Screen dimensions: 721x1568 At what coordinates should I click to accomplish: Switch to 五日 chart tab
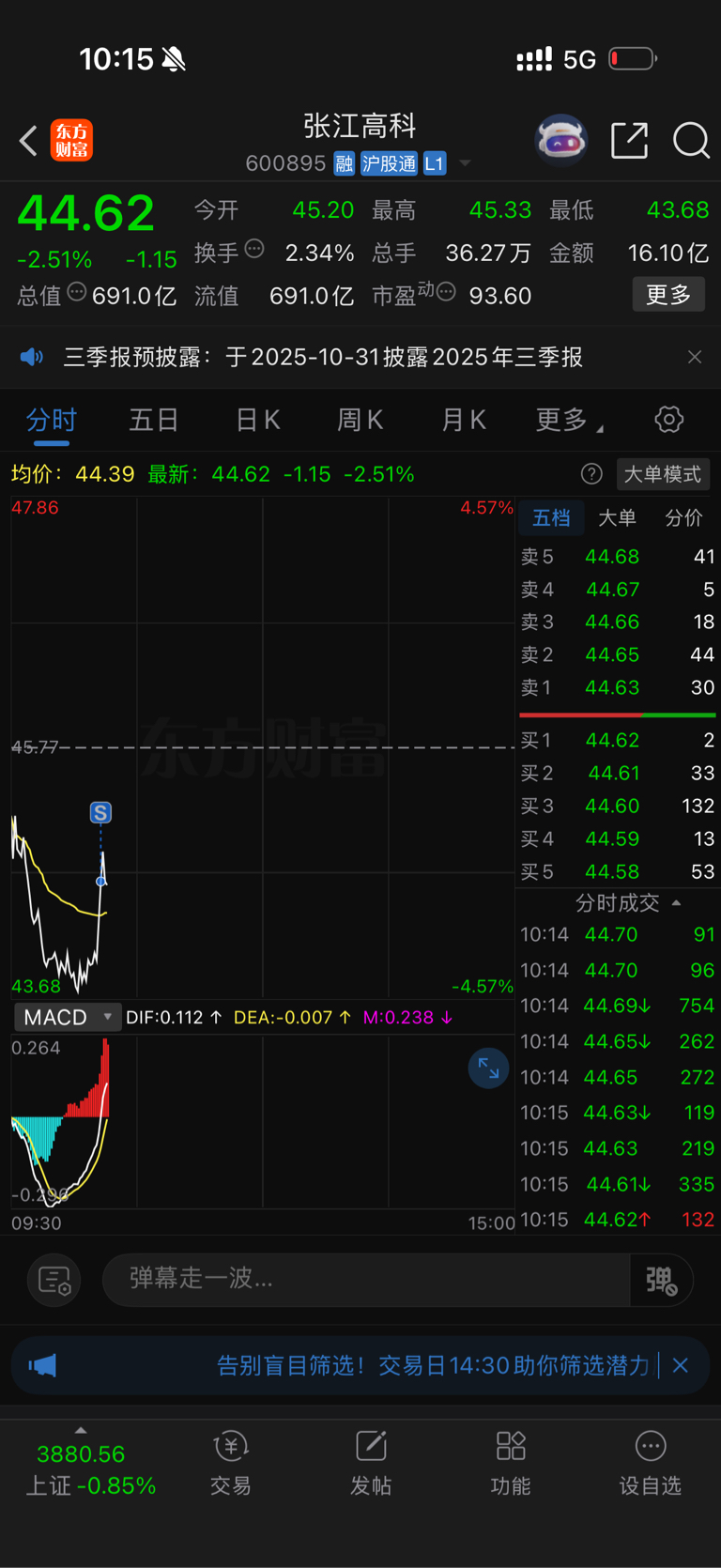(x=154, y=420)
